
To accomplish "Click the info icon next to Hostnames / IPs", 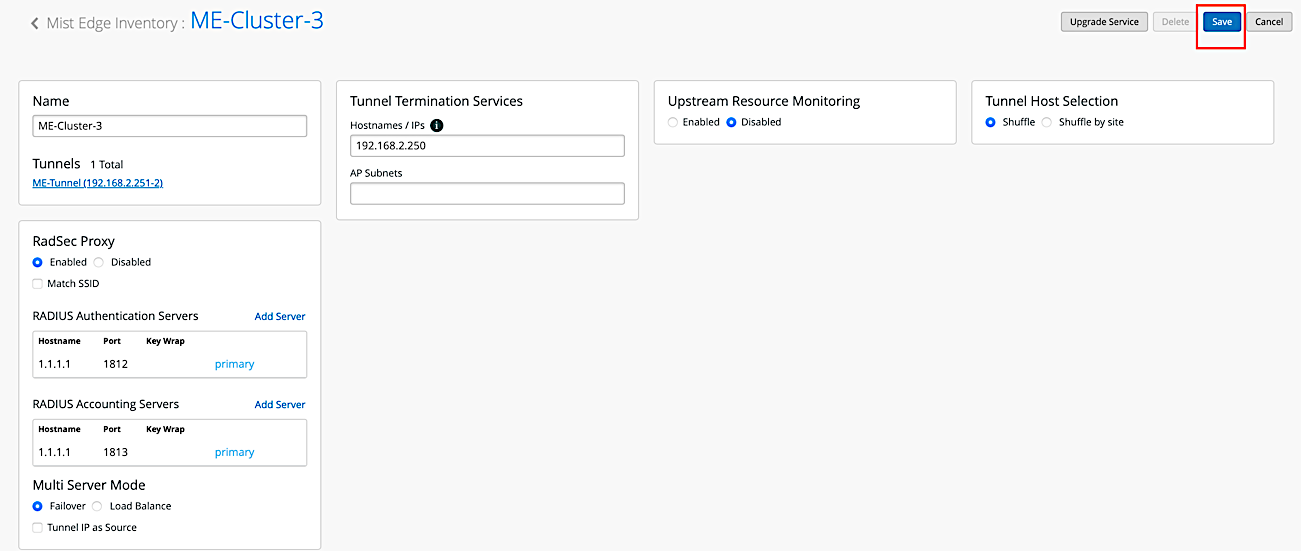I will point(436,126).
